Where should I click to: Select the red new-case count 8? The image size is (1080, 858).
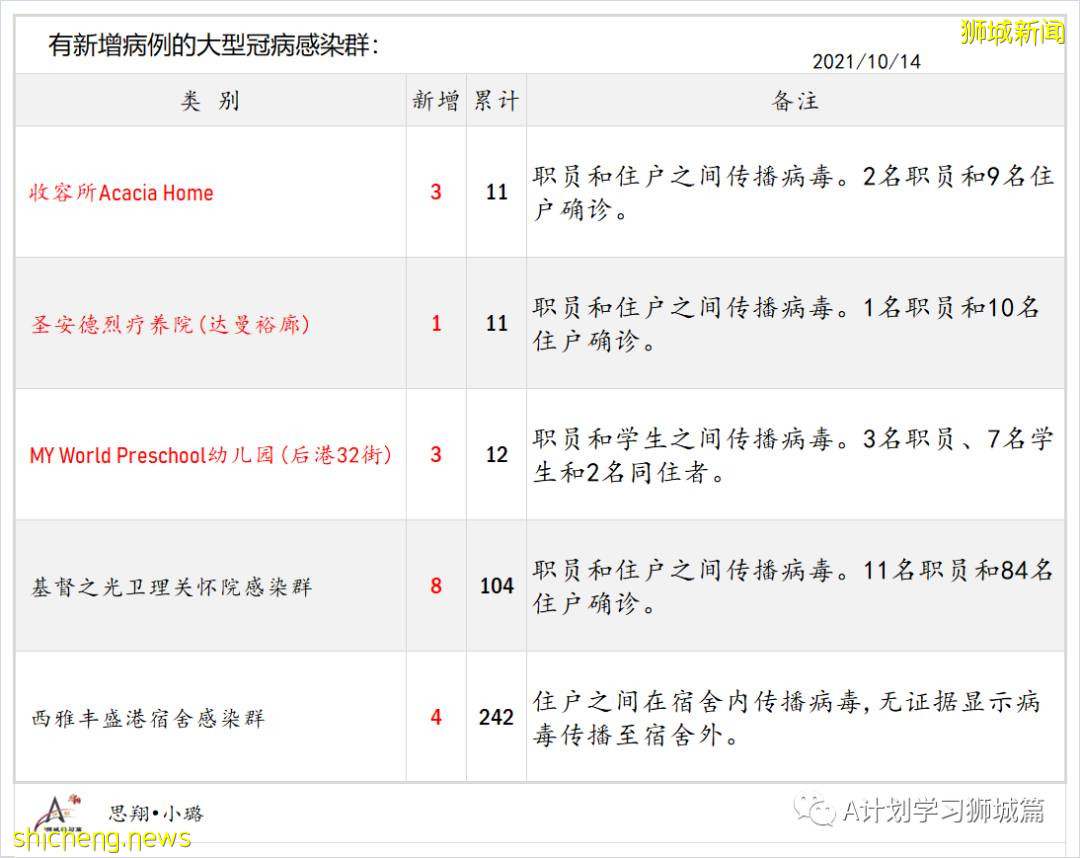[x=434, y=587]
